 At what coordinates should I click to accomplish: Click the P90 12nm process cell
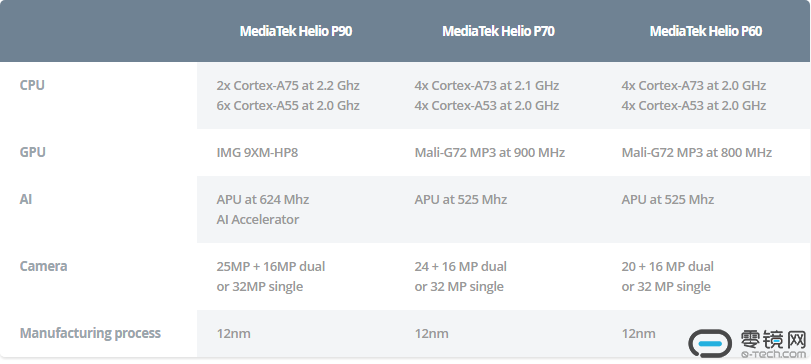click(233, 333)
